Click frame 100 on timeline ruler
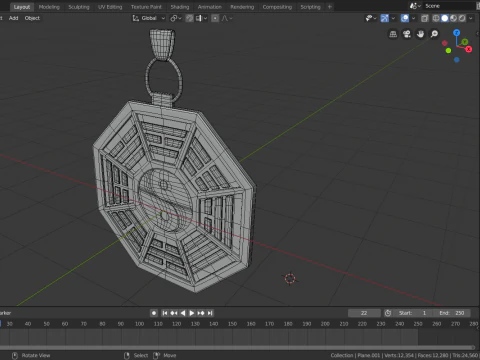The image size is (480, 360). coord(139,324)
